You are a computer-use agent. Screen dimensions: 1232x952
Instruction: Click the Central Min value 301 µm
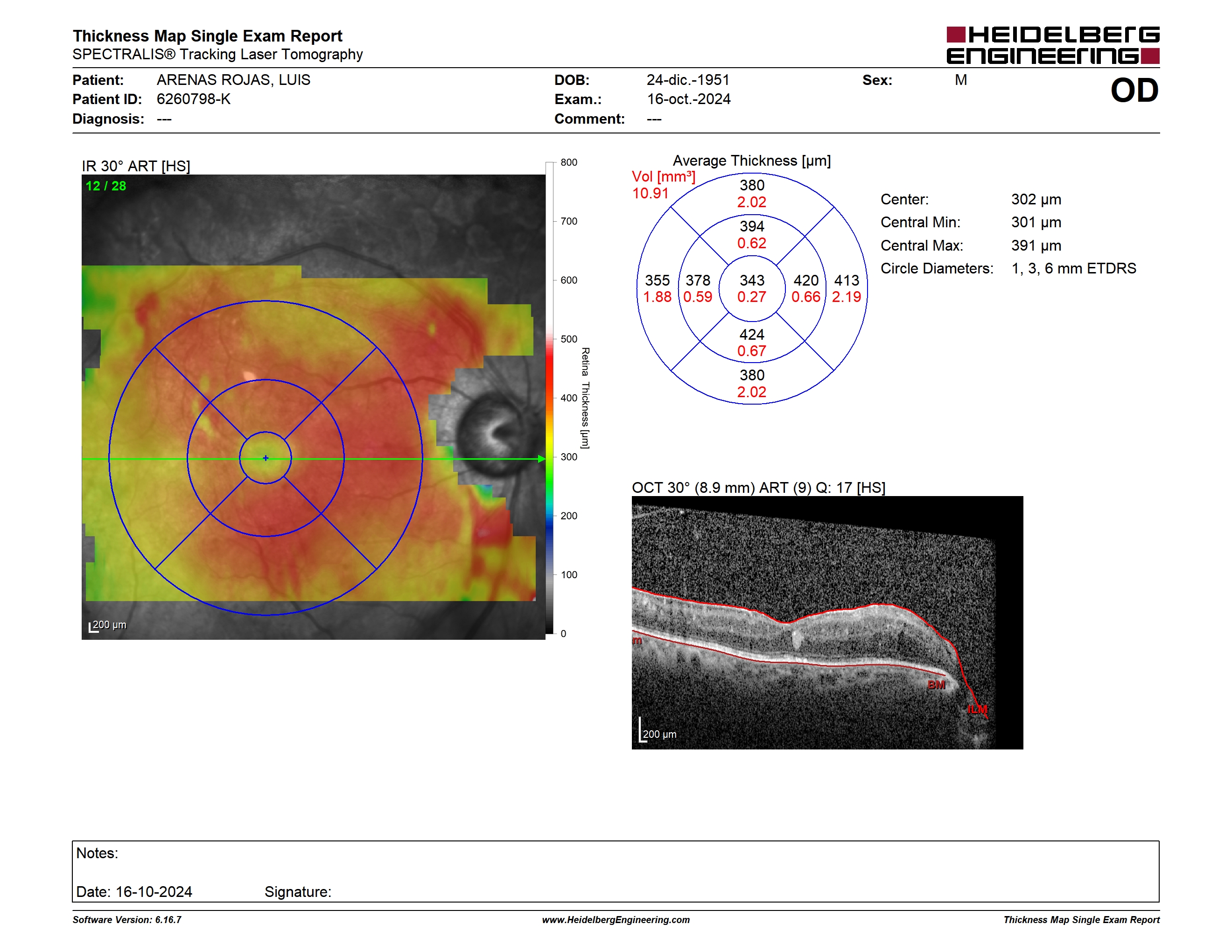pyautogui.click(x=1036, y=222)
